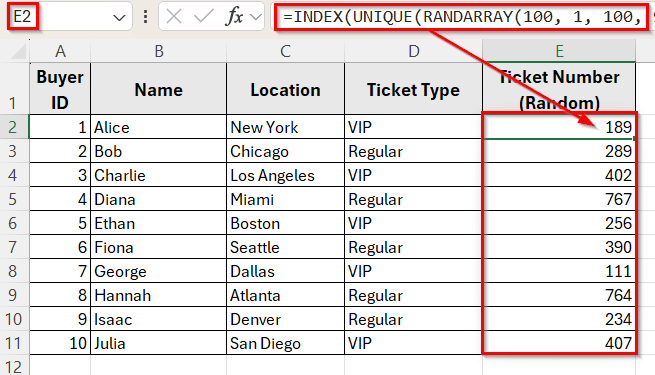Click the formula bar containing INDEX formula
Image resolution: width=655 pixels, height=375 pixels.
(x=463, y=17)
